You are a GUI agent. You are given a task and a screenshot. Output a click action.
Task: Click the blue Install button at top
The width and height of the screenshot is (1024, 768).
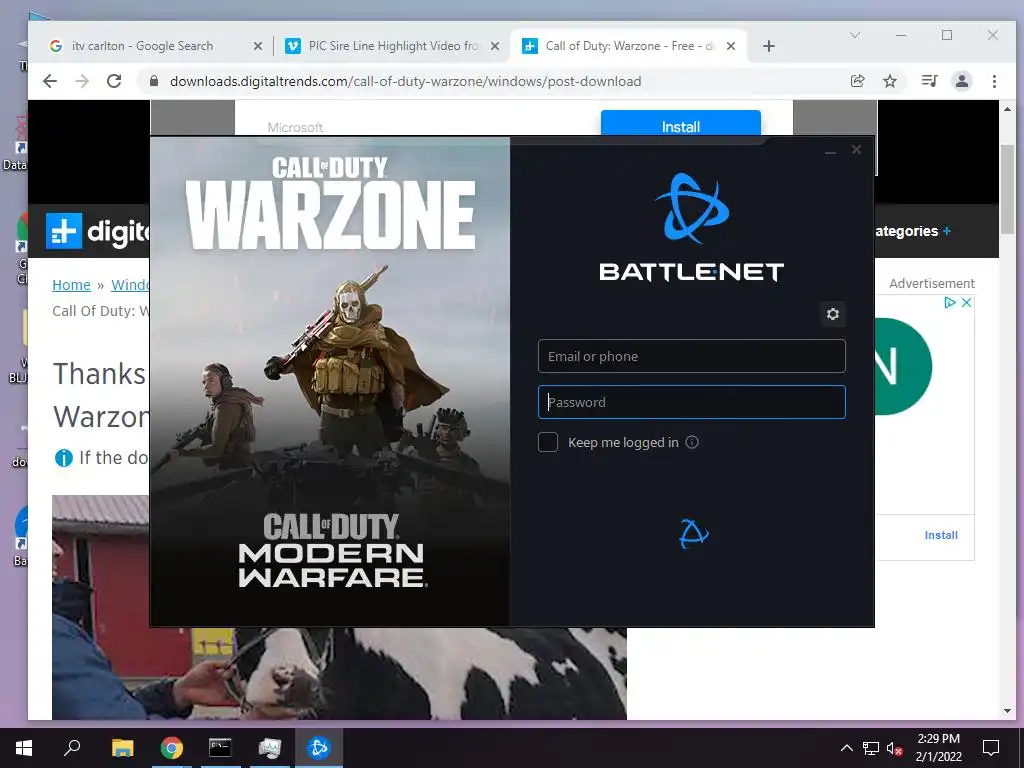tap(680, 124)
